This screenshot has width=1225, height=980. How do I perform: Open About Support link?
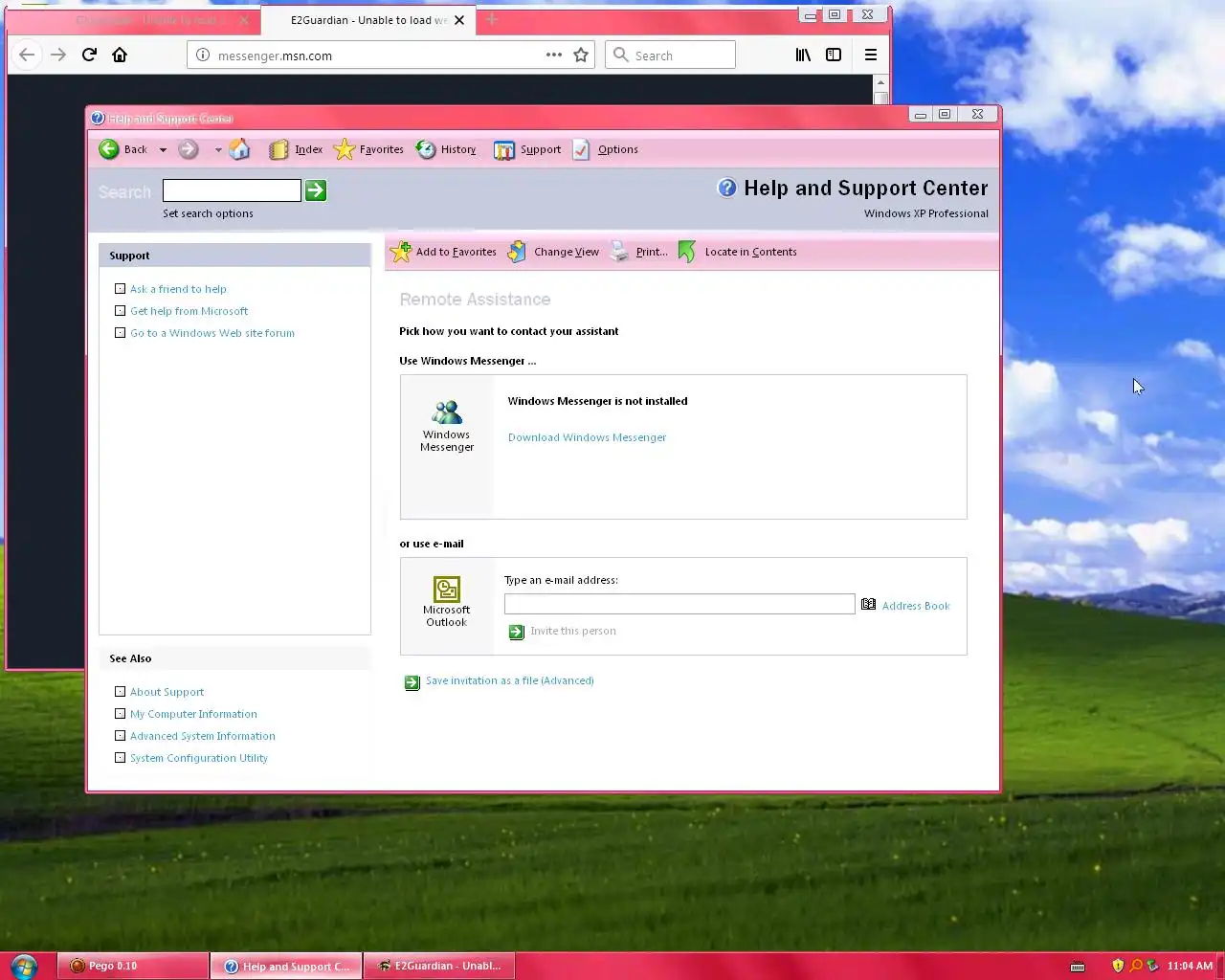click(x=167, y=692)
